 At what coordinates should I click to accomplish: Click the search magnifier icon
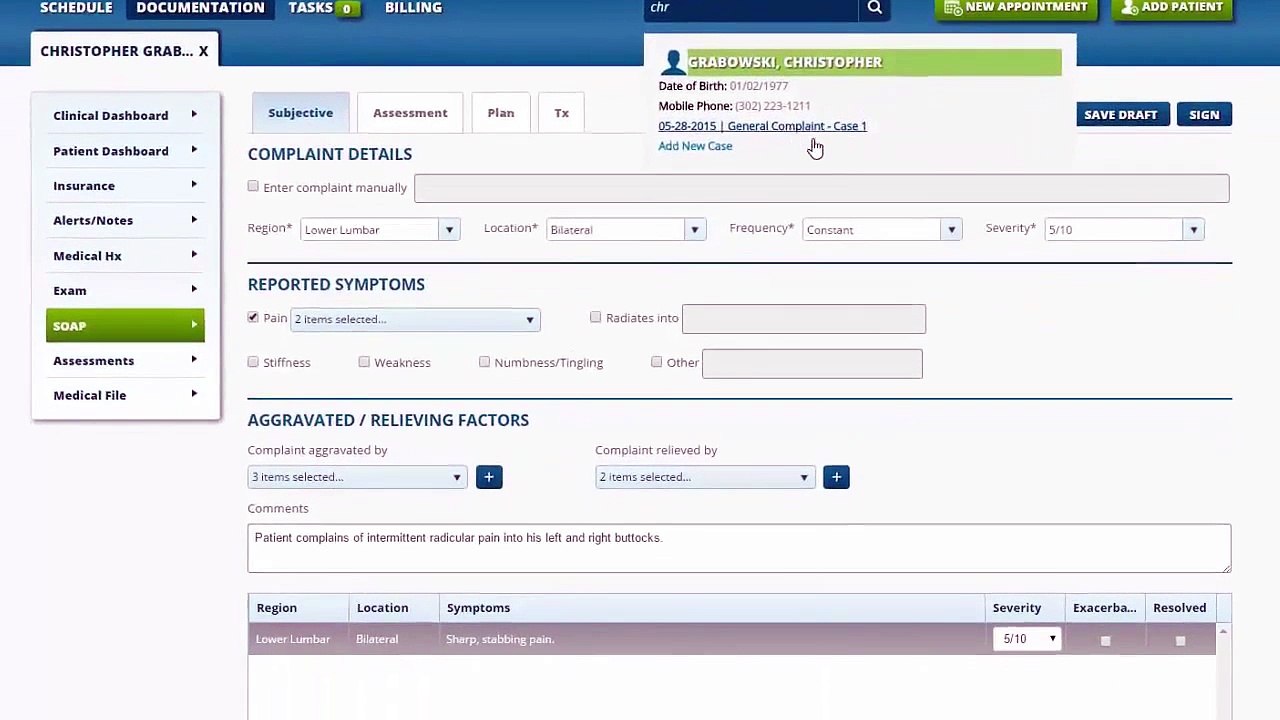pos(875,8)
